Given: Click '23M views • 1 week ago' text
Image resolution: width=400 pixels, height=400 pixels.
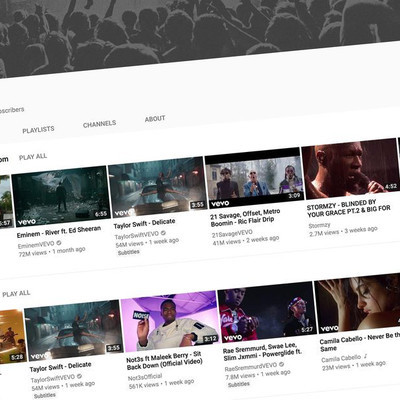Looking at the screenshot, I should coord(354,365).
